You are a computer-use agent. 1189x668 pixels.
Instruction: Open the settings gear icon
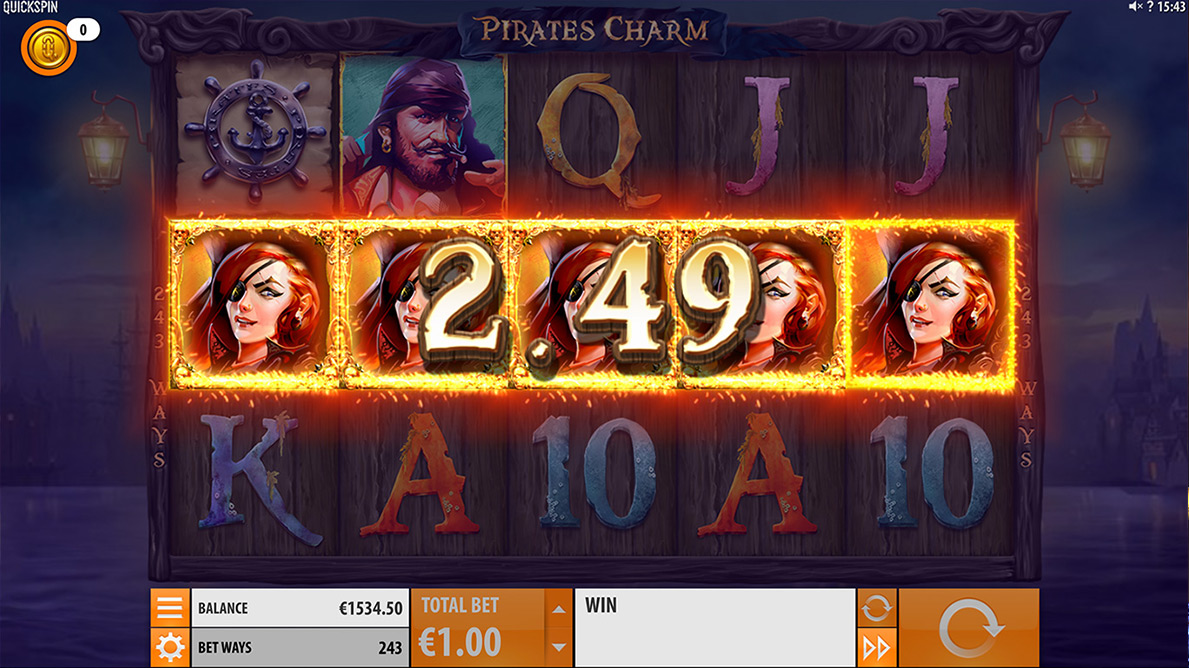(170, 648)
